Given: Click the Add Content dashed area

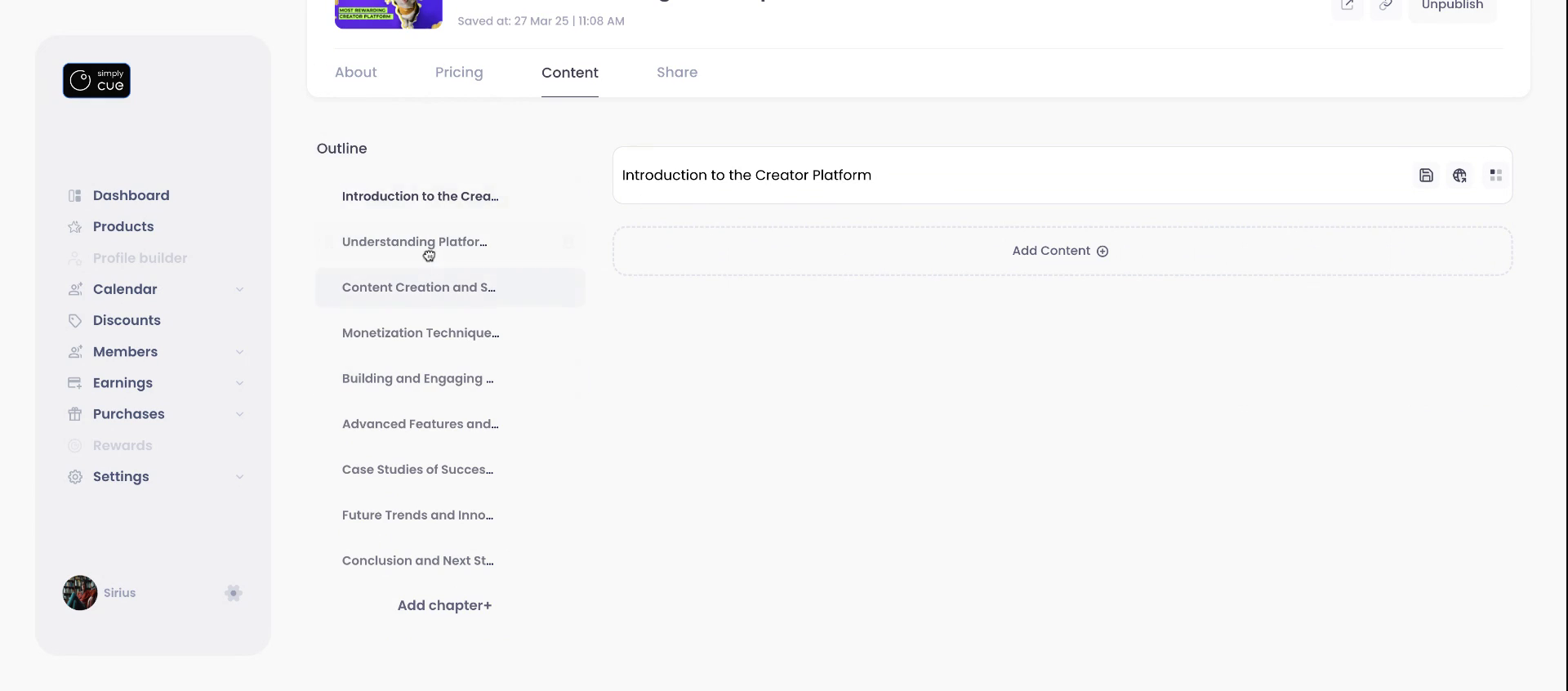Looking at the screenshot, I should pos(1062,251).
